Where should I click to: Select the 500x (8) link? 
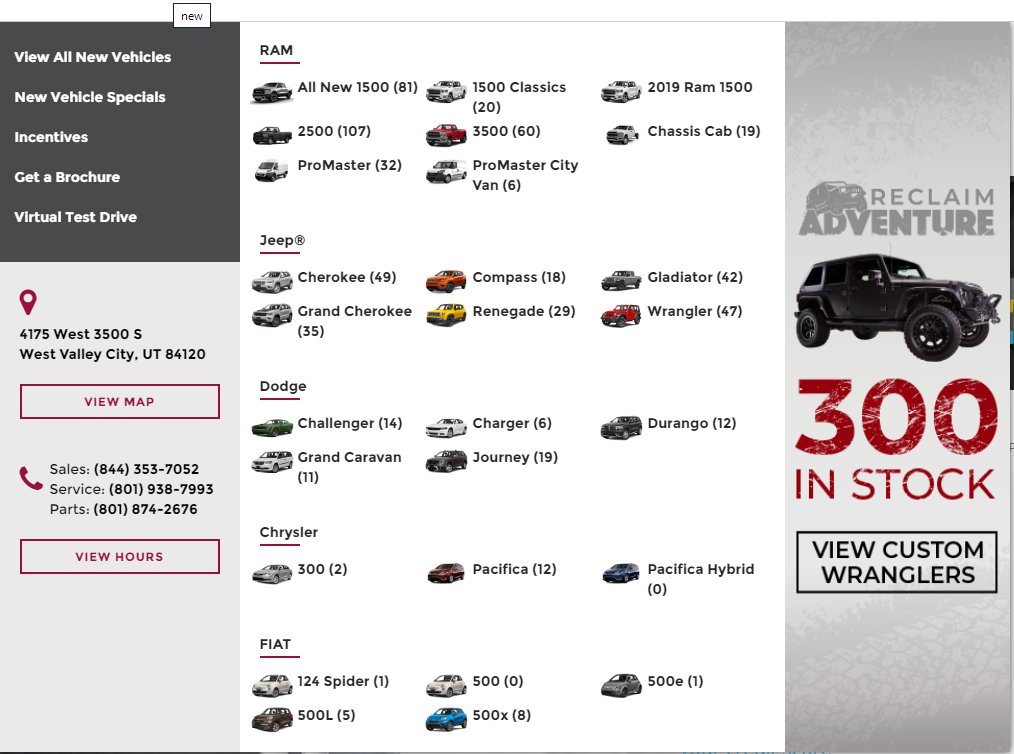tap(502, 715)
